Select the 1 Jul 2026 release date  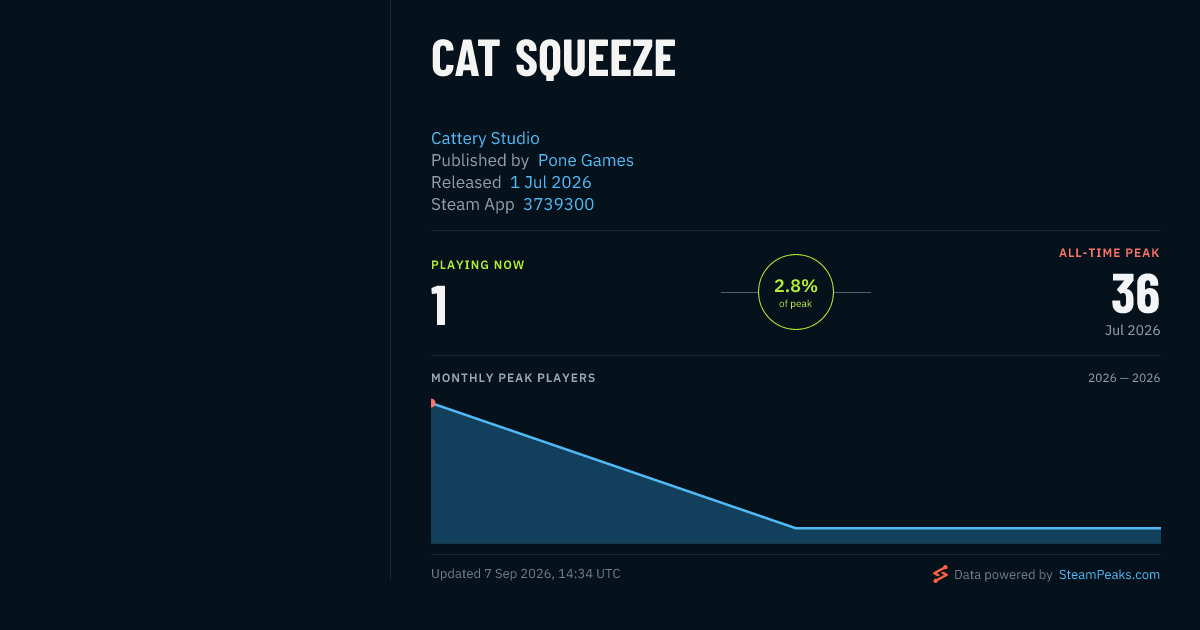(551, 183)
